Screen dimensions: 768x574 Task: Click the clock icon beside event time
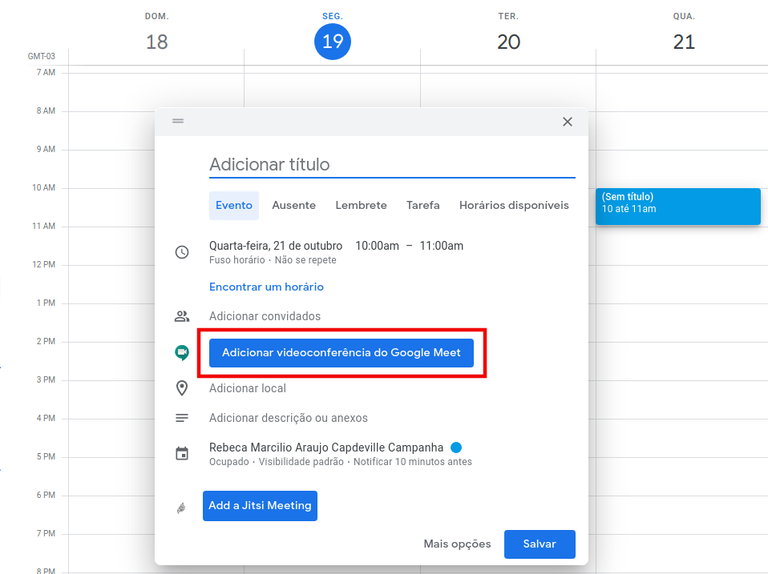tap(182, 252)
